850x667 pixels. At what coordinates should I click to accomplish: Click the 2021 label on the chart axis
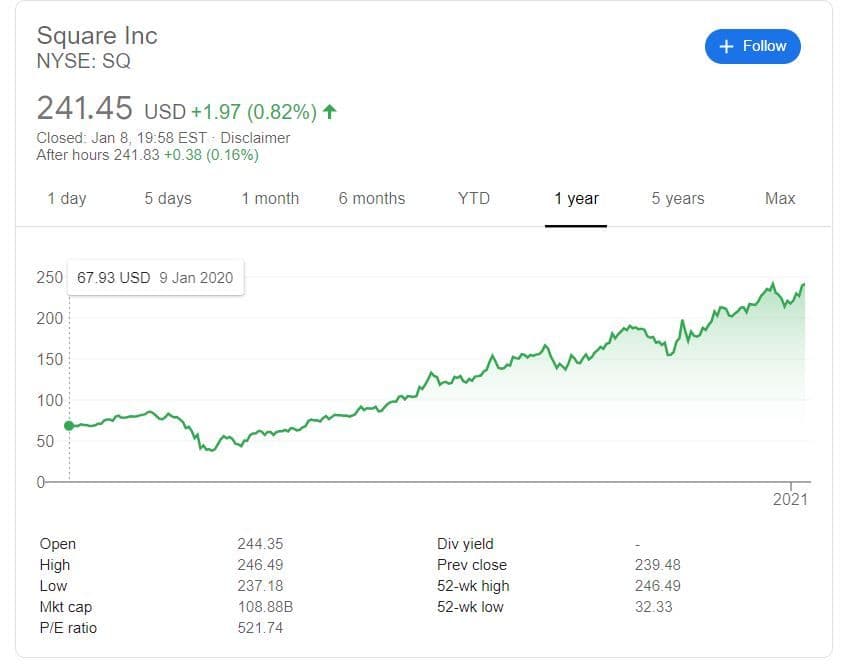point(790,499)
